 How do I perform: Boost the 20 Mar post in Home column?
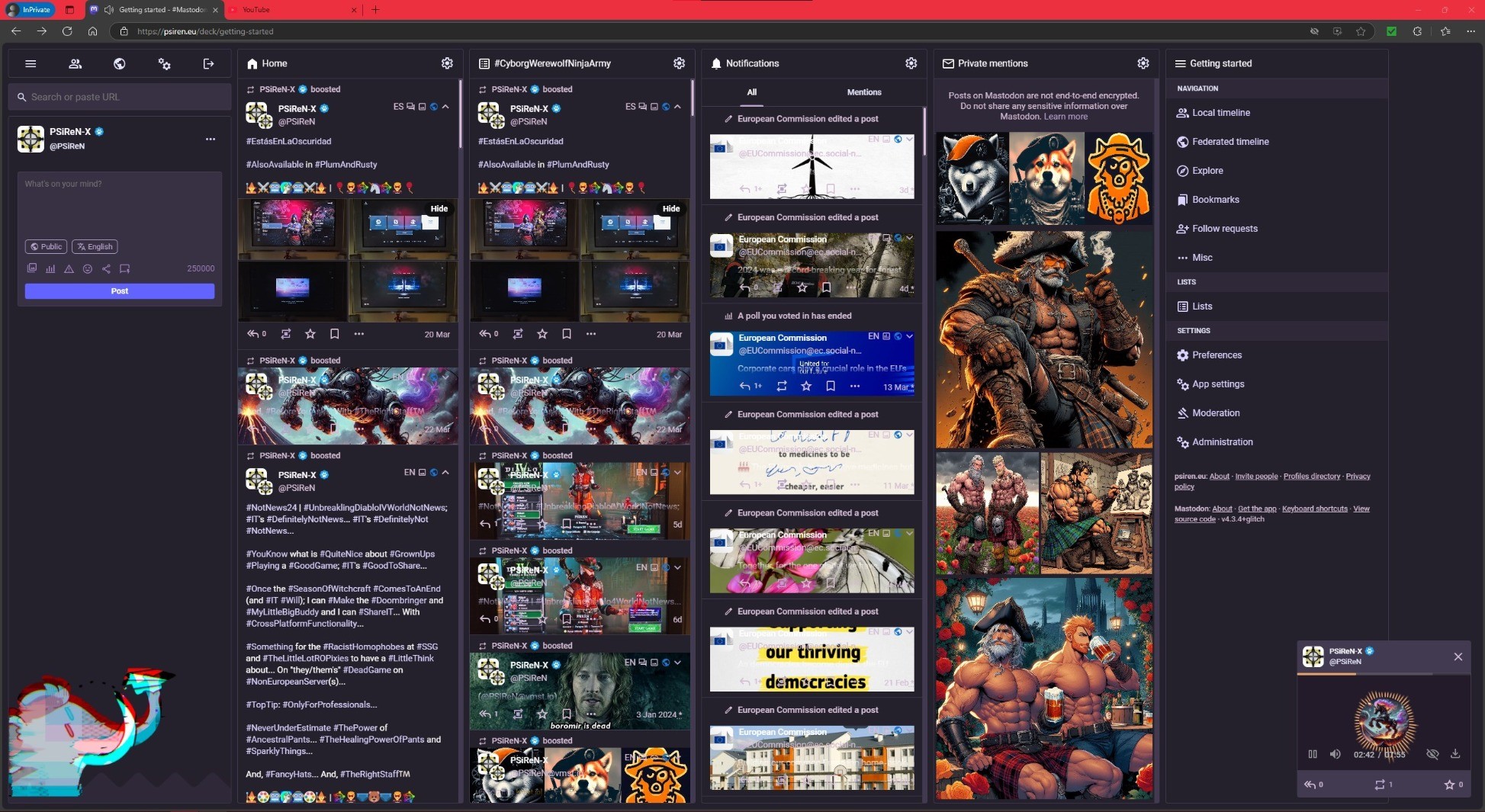tap(286, 334)
